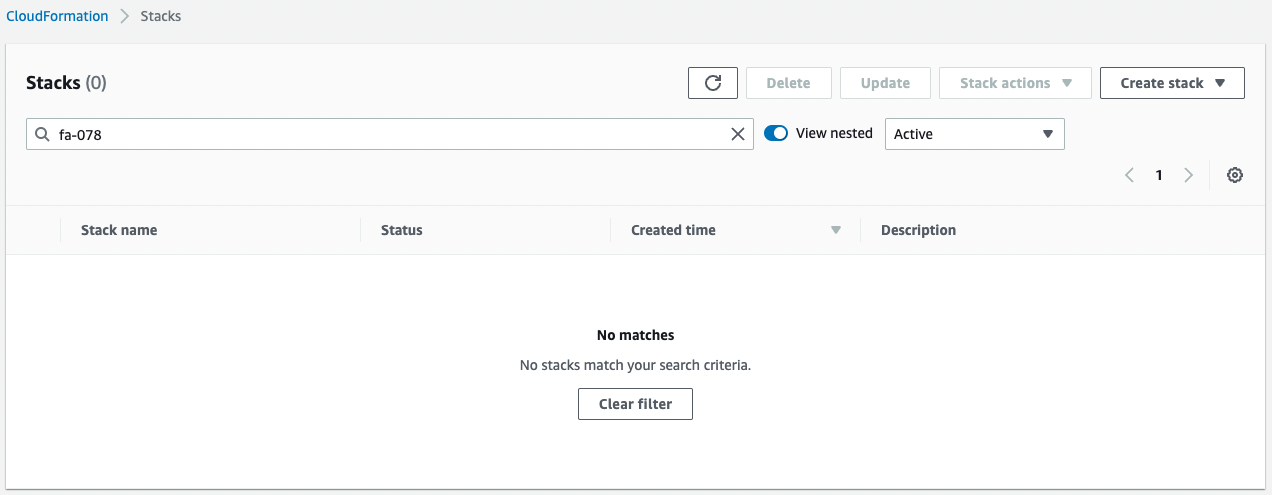Toggle the View nested switch
Screen dimensions: 1272x495
pyautogui.click(x=776, y=133)
